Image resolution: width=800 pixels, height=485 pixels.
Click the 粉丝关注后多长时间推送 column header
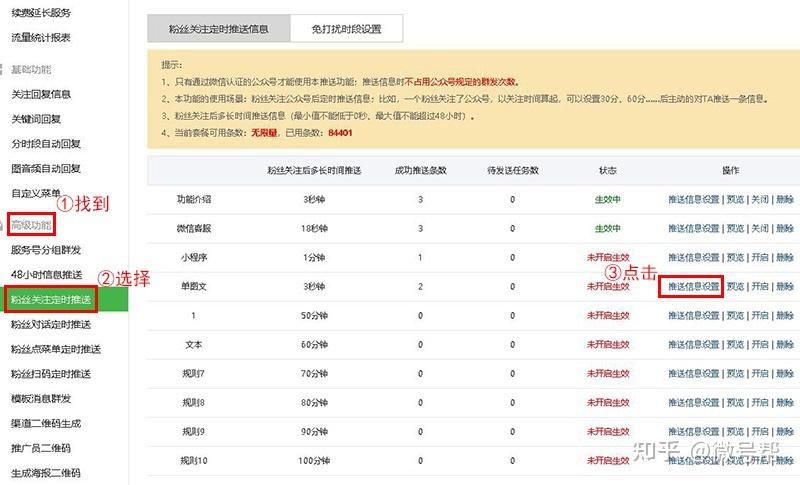[314, 170]
